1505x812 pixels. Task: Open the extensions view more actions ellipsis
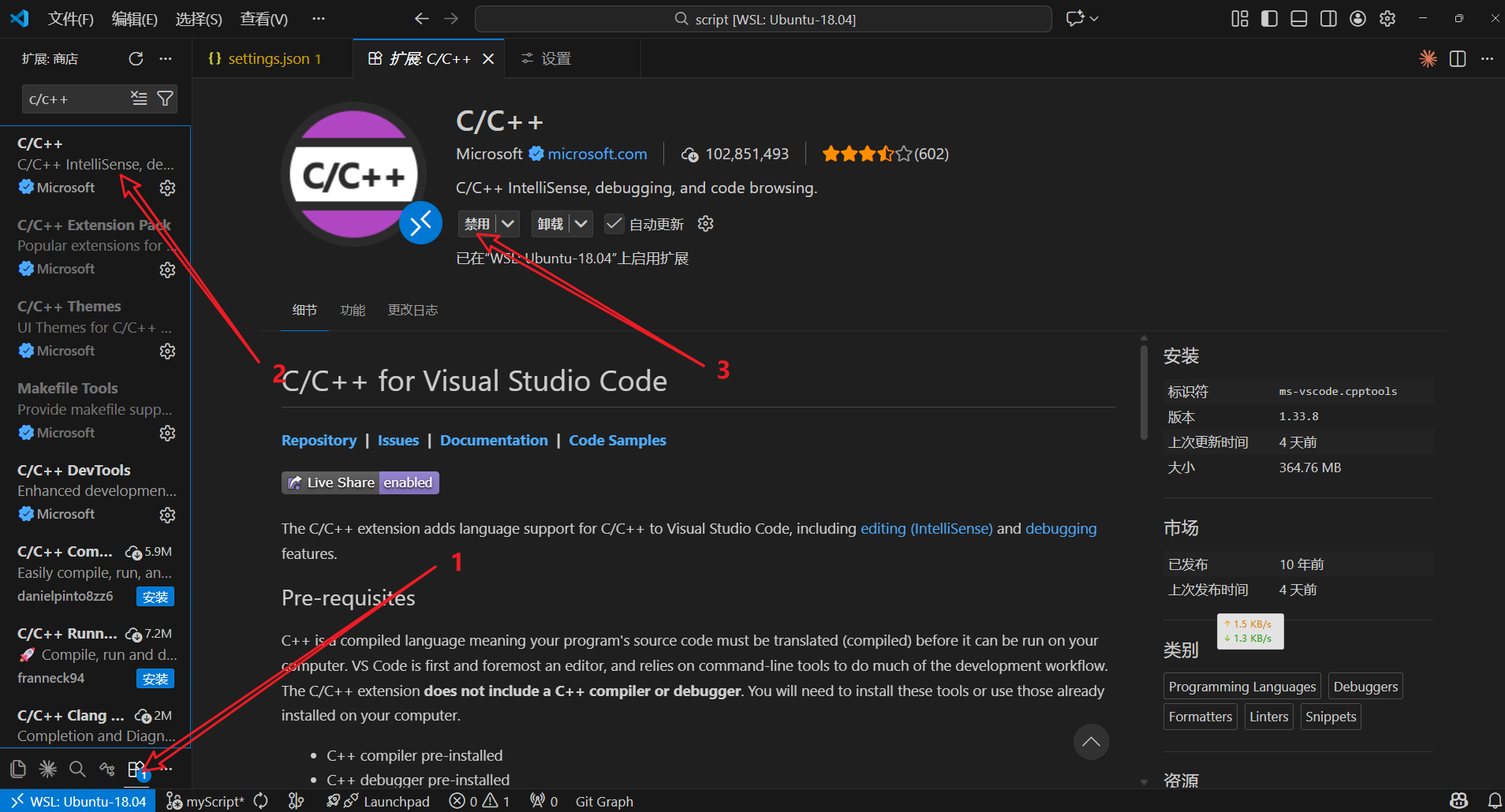165,58
